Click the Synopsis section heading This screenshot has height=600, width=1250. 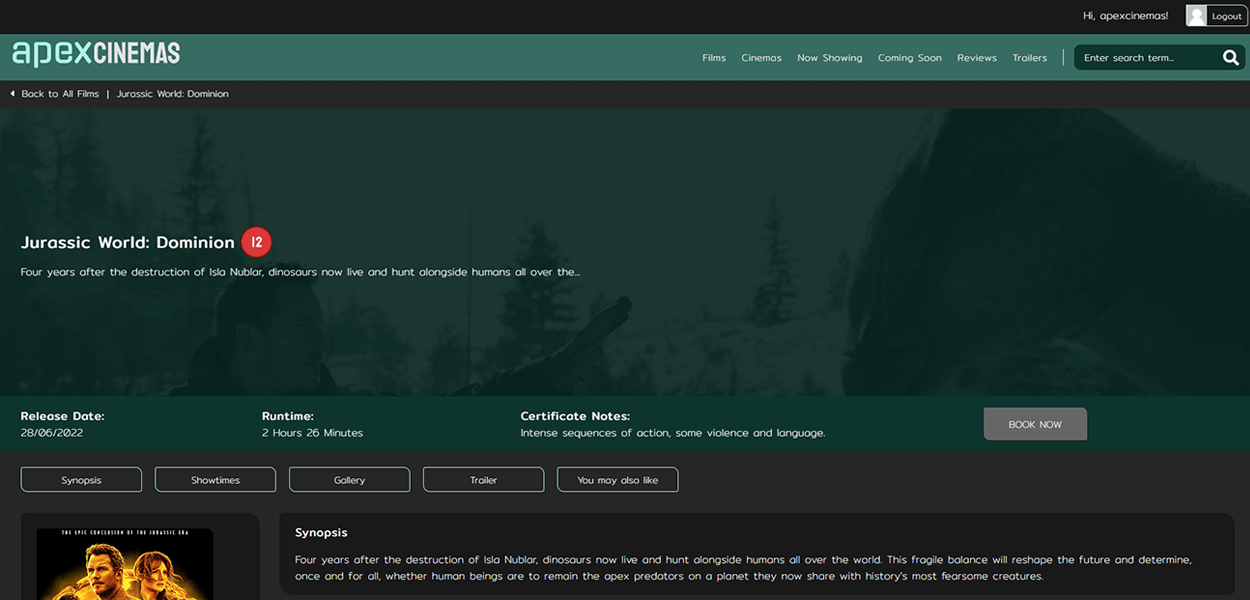[321, 533]
